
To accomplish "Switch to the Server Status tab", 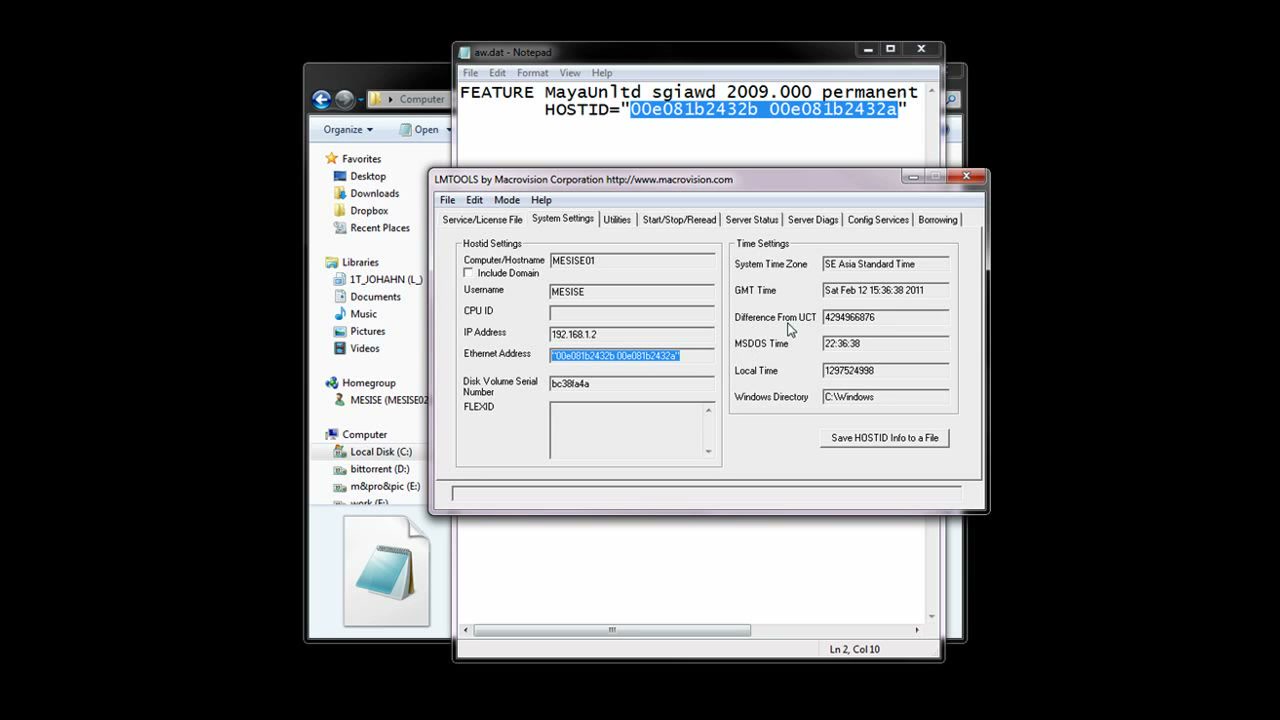I will (752, 220).
